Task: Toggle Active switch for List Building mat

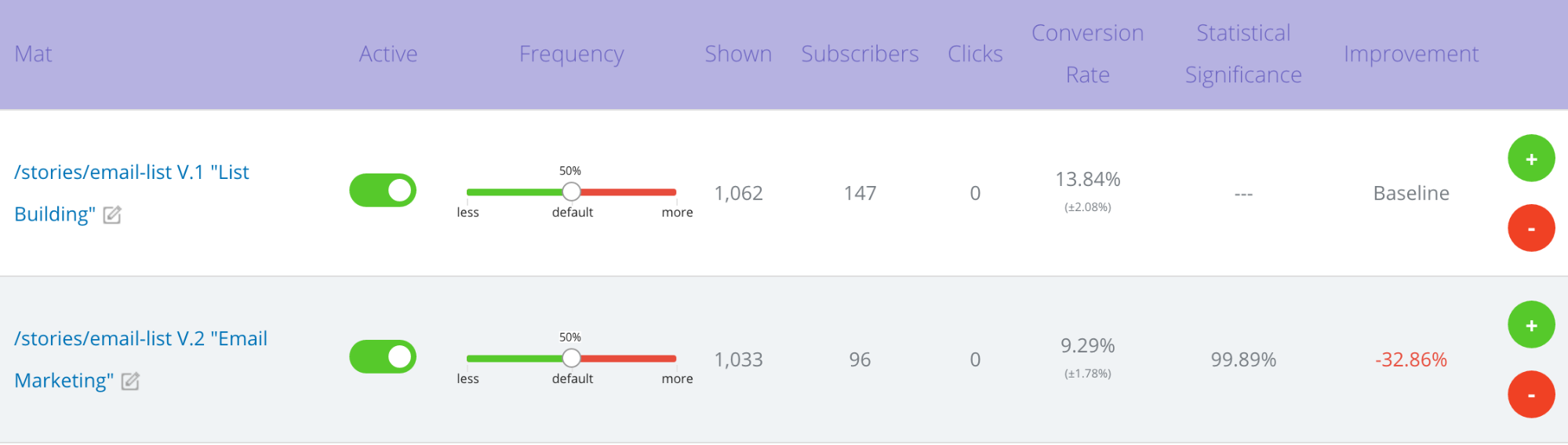Action: click(383, 191)
